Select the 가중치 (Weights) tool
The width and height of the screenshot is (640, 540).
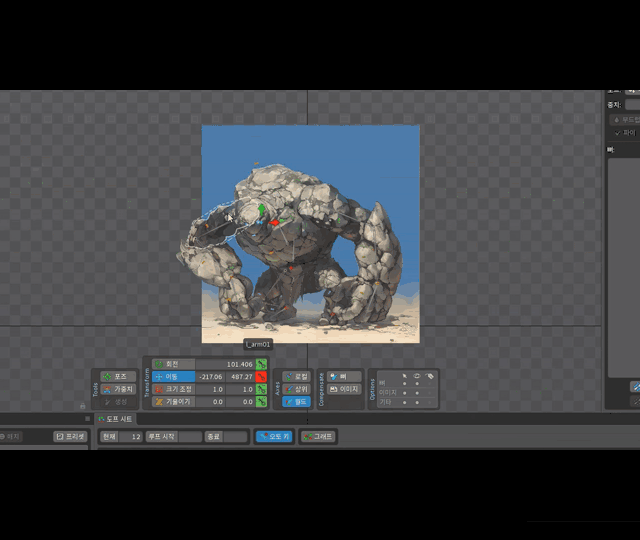[x=119, y=389]
